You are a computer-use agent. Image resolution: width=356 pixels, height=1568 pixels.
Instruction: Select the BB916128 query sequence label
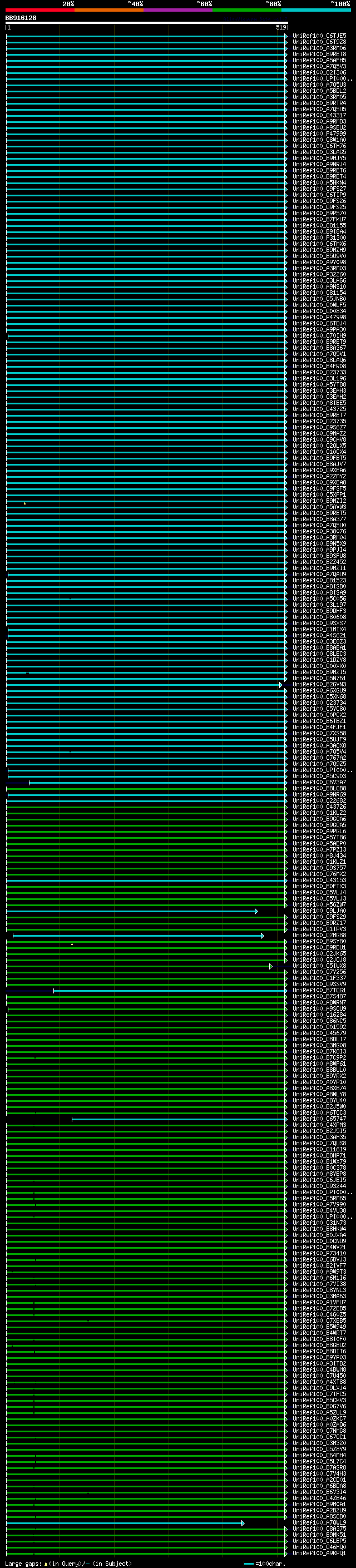click(x=21, y=18)
